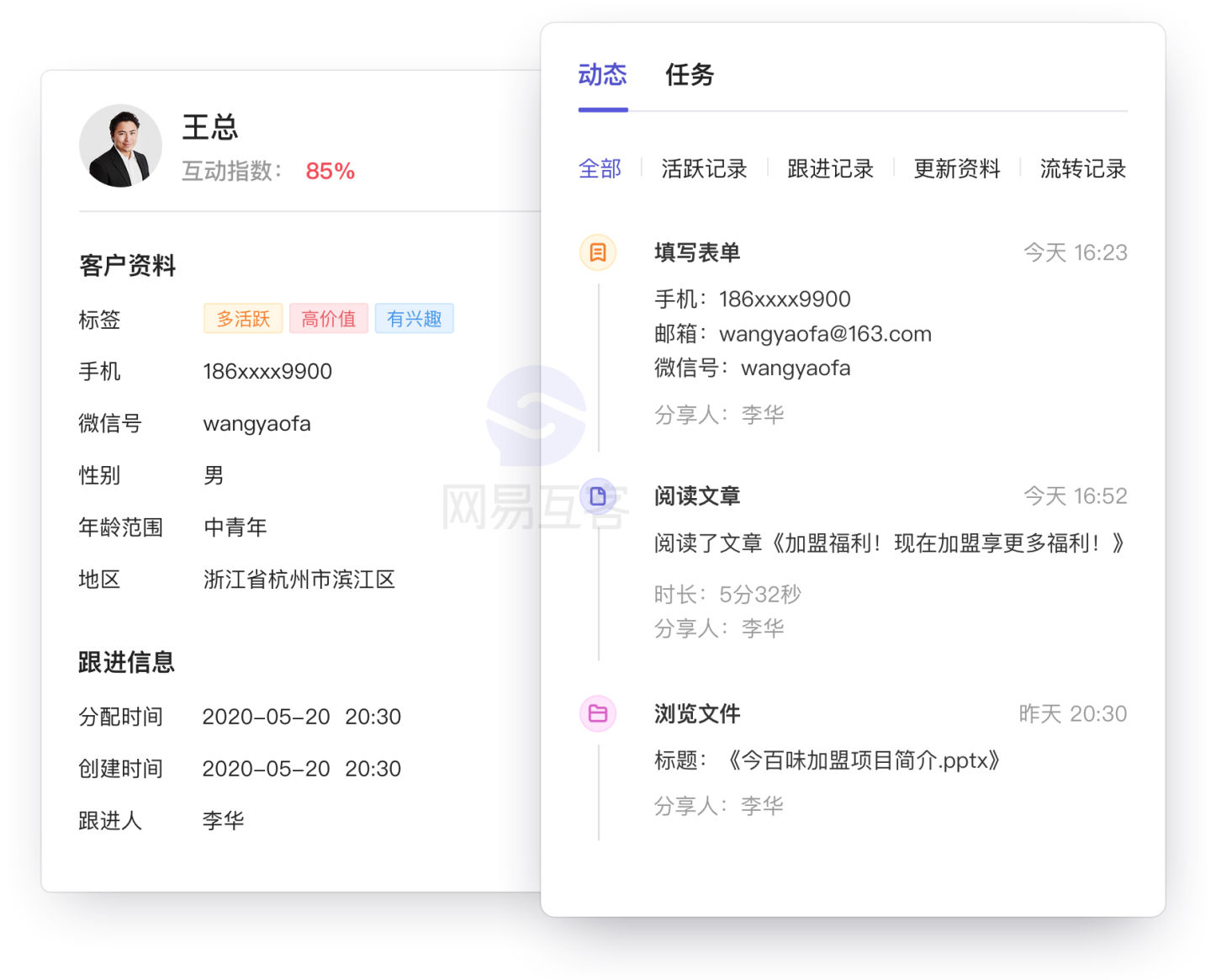Open the file 《今百味加盟项目简介.pptx》
Image resolution: width=1211 pixels, height=980 pixels.
(864, 760)
